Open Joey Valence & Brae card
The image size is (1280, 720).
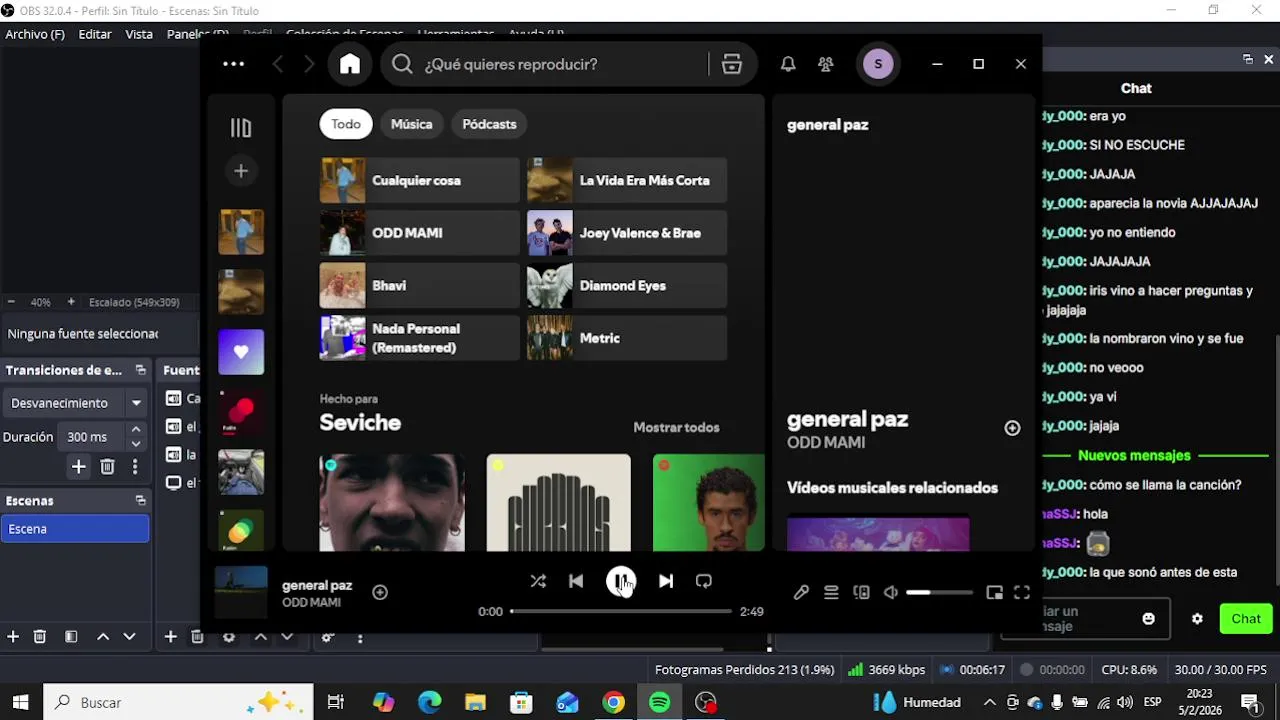click(x=627, y=233)
